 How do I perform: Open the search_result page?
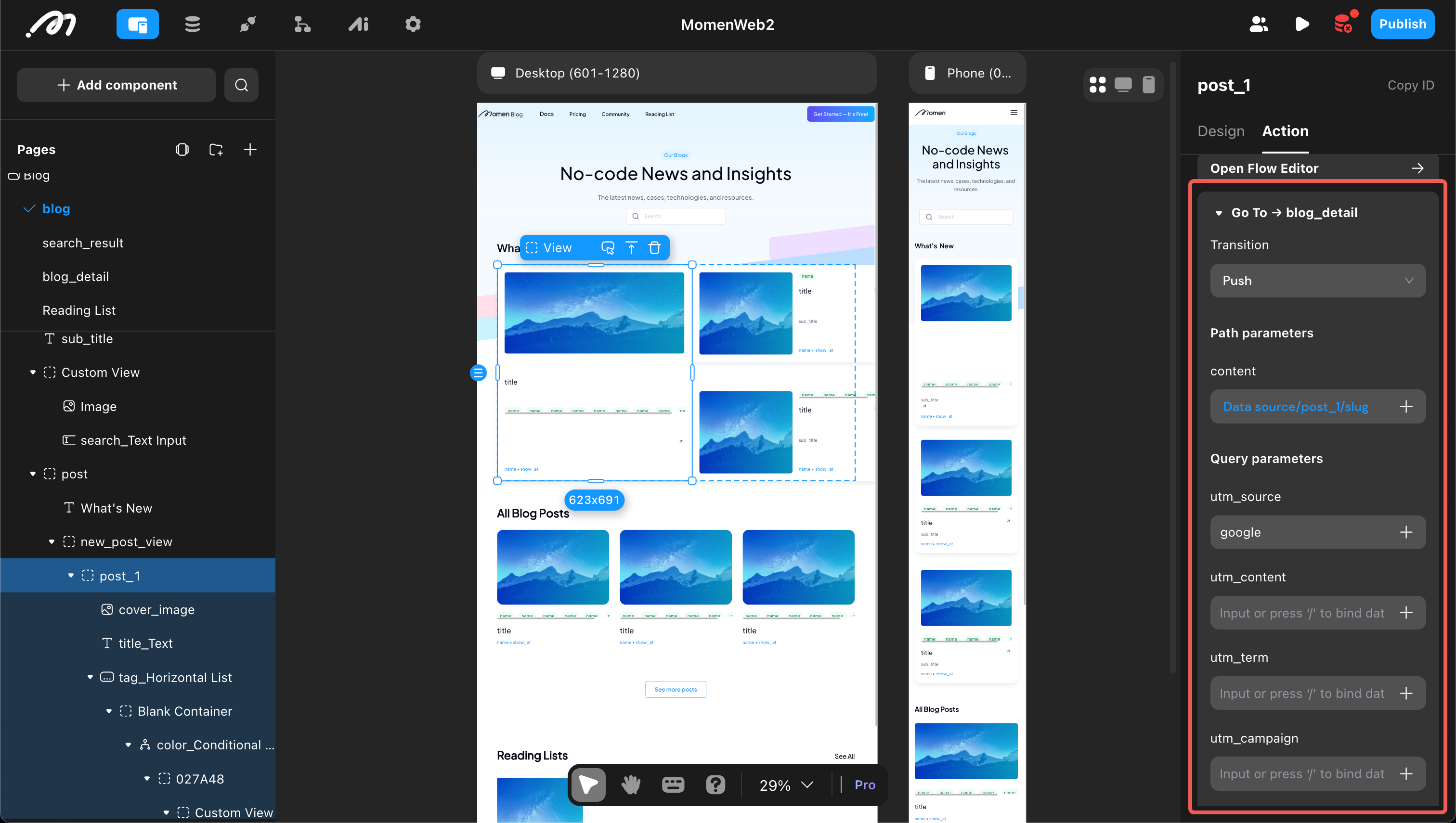point(82,243)
